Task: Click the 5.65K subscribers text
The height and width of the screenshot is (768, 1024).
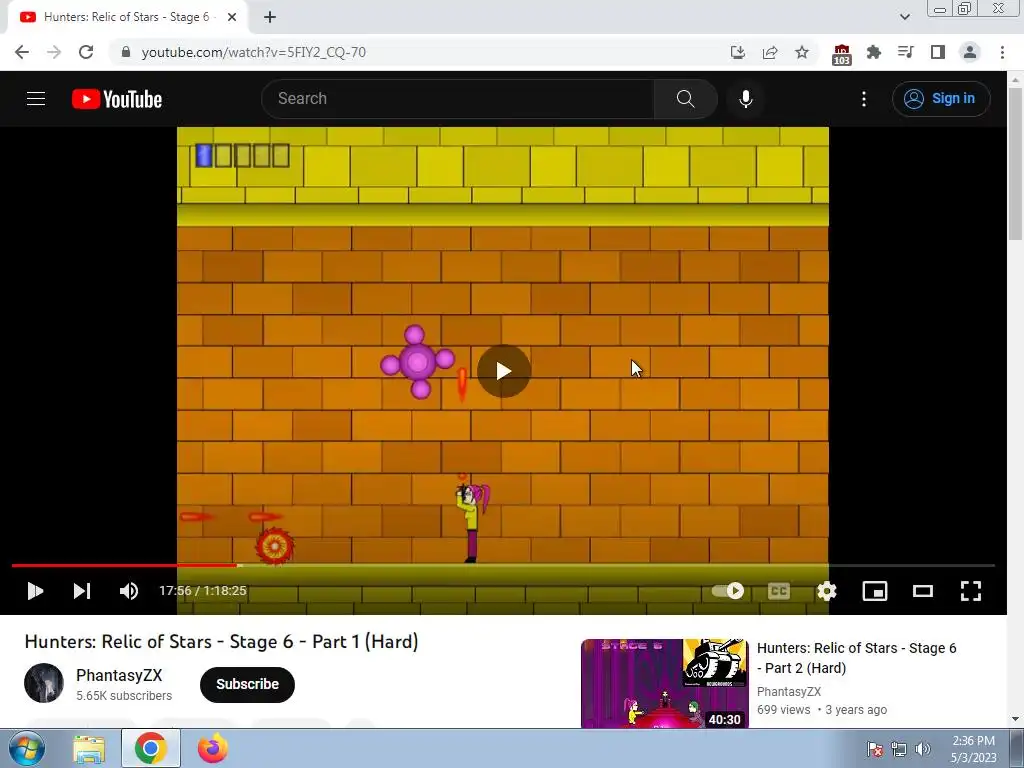Action: (x=124, y=696)
